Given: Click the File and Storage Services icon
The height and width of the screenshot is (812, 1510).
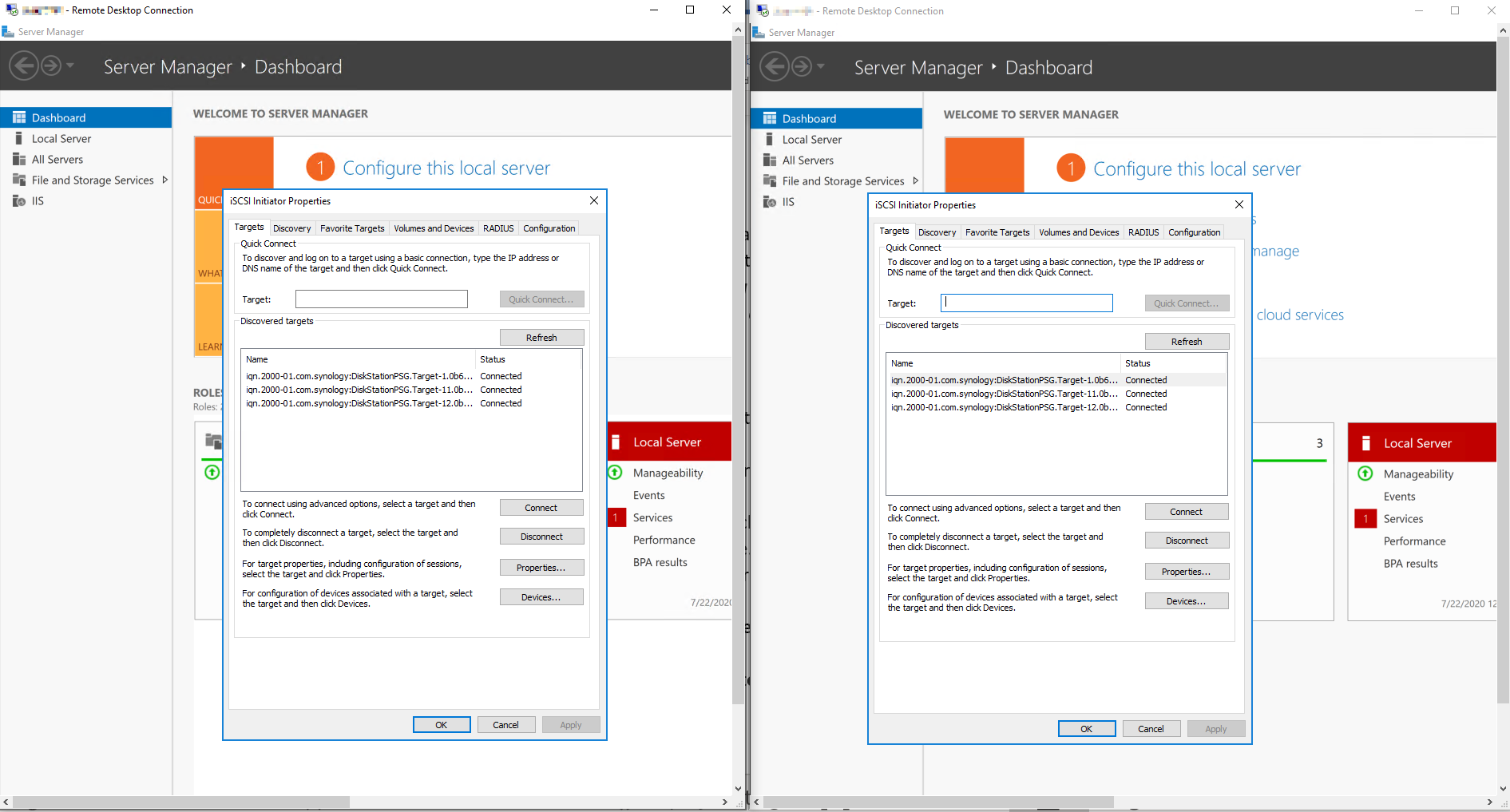Looking at the screenshot, I should (18, 180).
